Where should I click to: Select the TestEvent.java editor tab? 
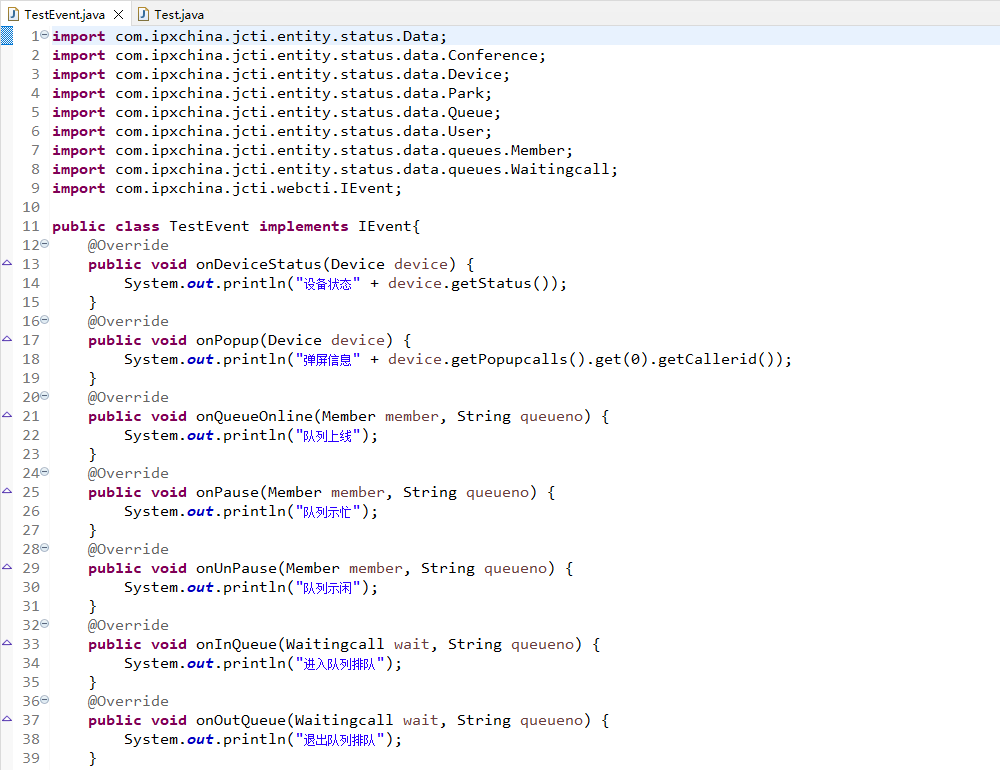point(63,14)
